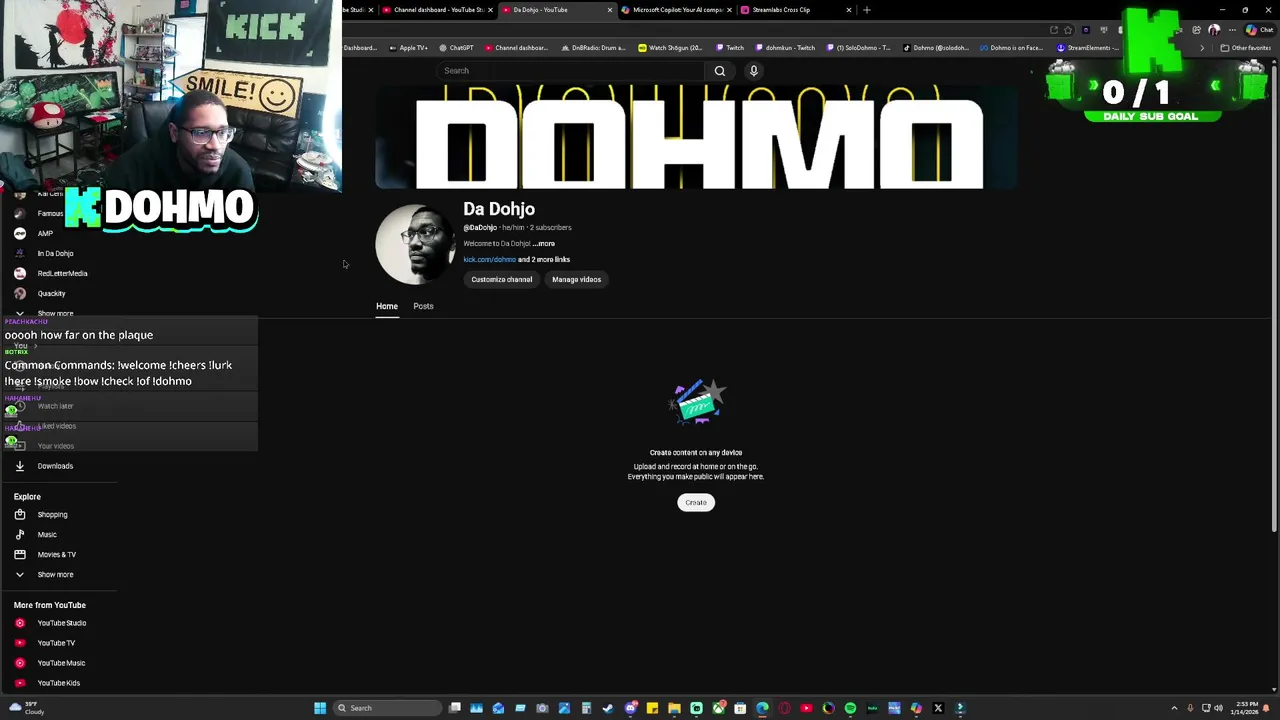Open the Watch Shōgun bookmark
1280x720 pixels.
click(x=670, y=48)
